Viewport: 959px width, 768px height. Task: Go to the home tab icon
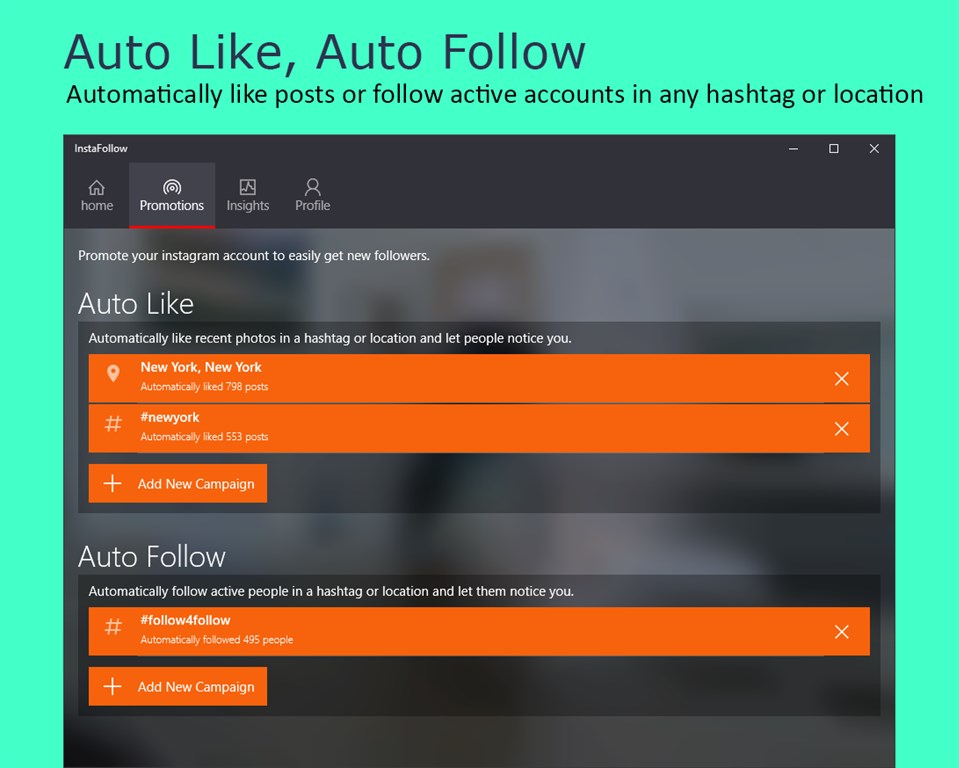pyautogui.click(x=96, y=187)
